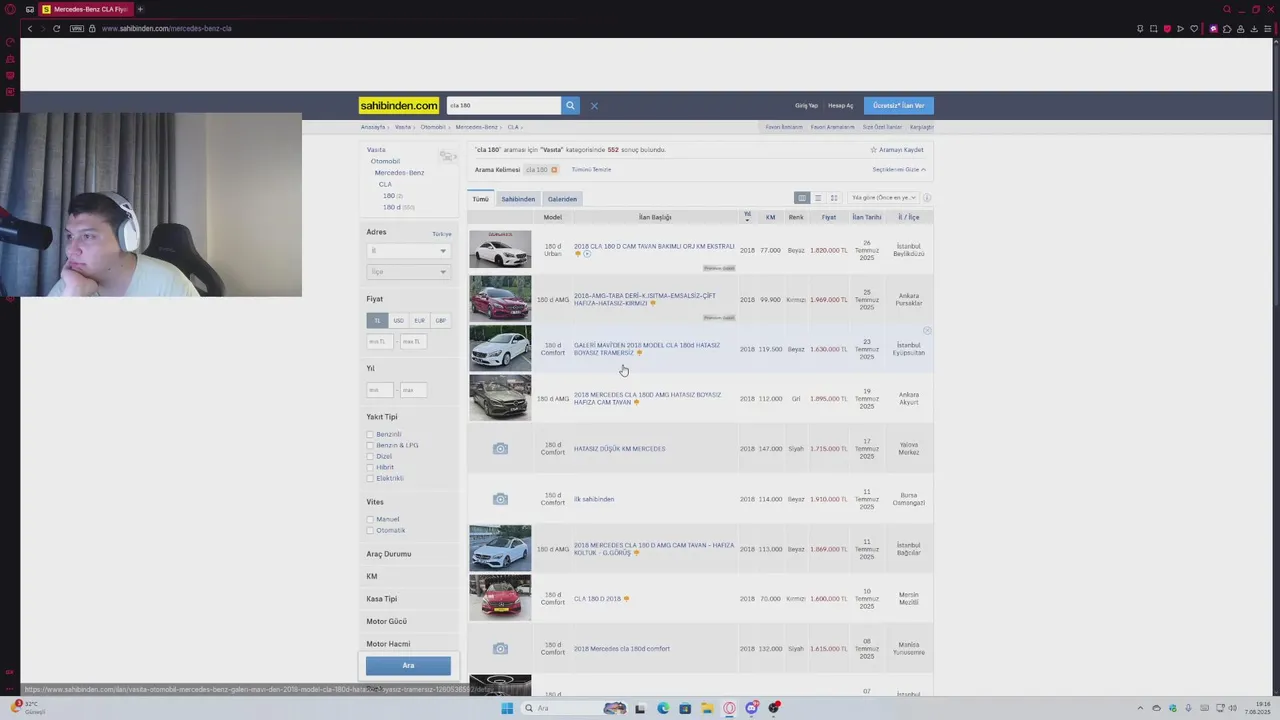Expand the Motor Hacmi filter

point(388,644)
